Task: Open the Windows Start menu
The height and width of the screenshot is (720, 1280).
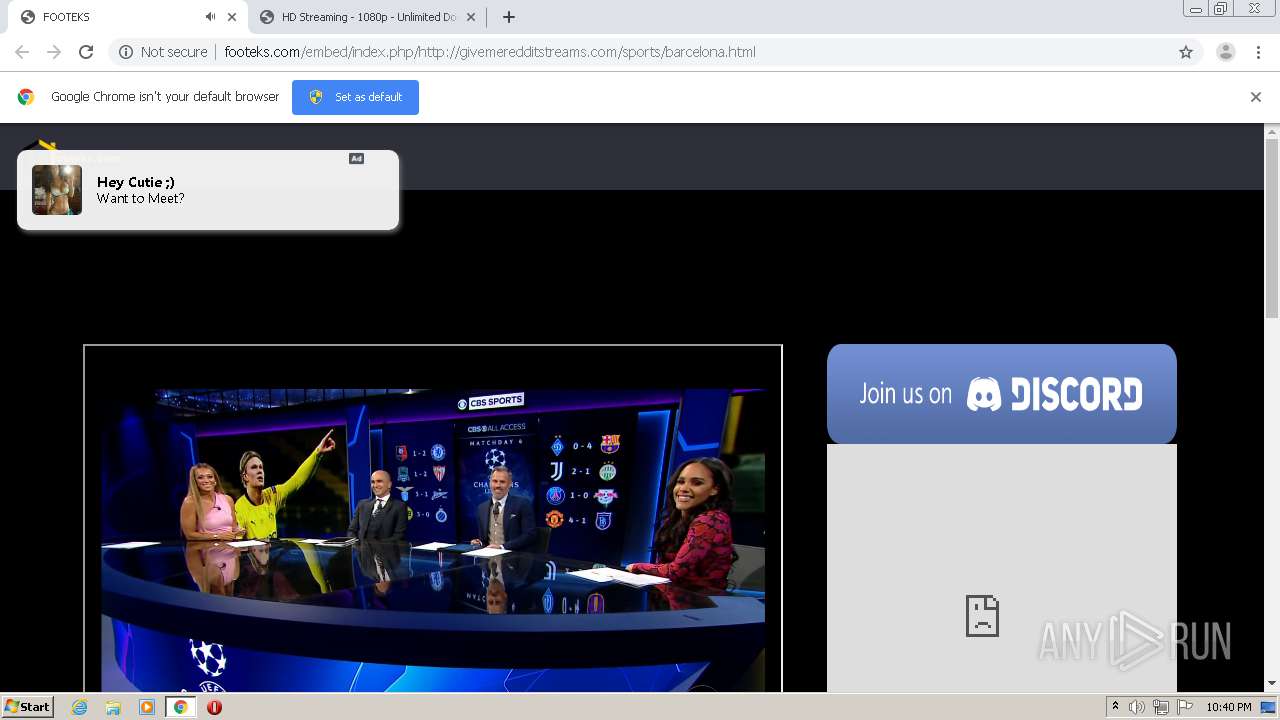Action: pos(27,706)
